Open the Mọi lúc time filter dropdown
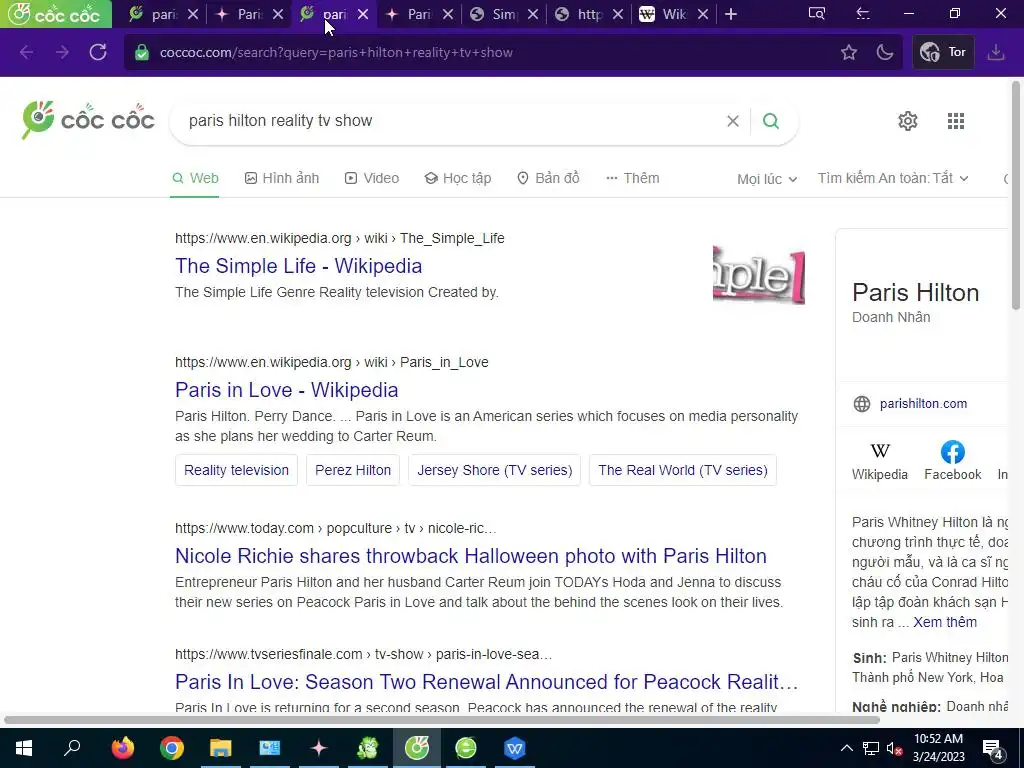 767,179
